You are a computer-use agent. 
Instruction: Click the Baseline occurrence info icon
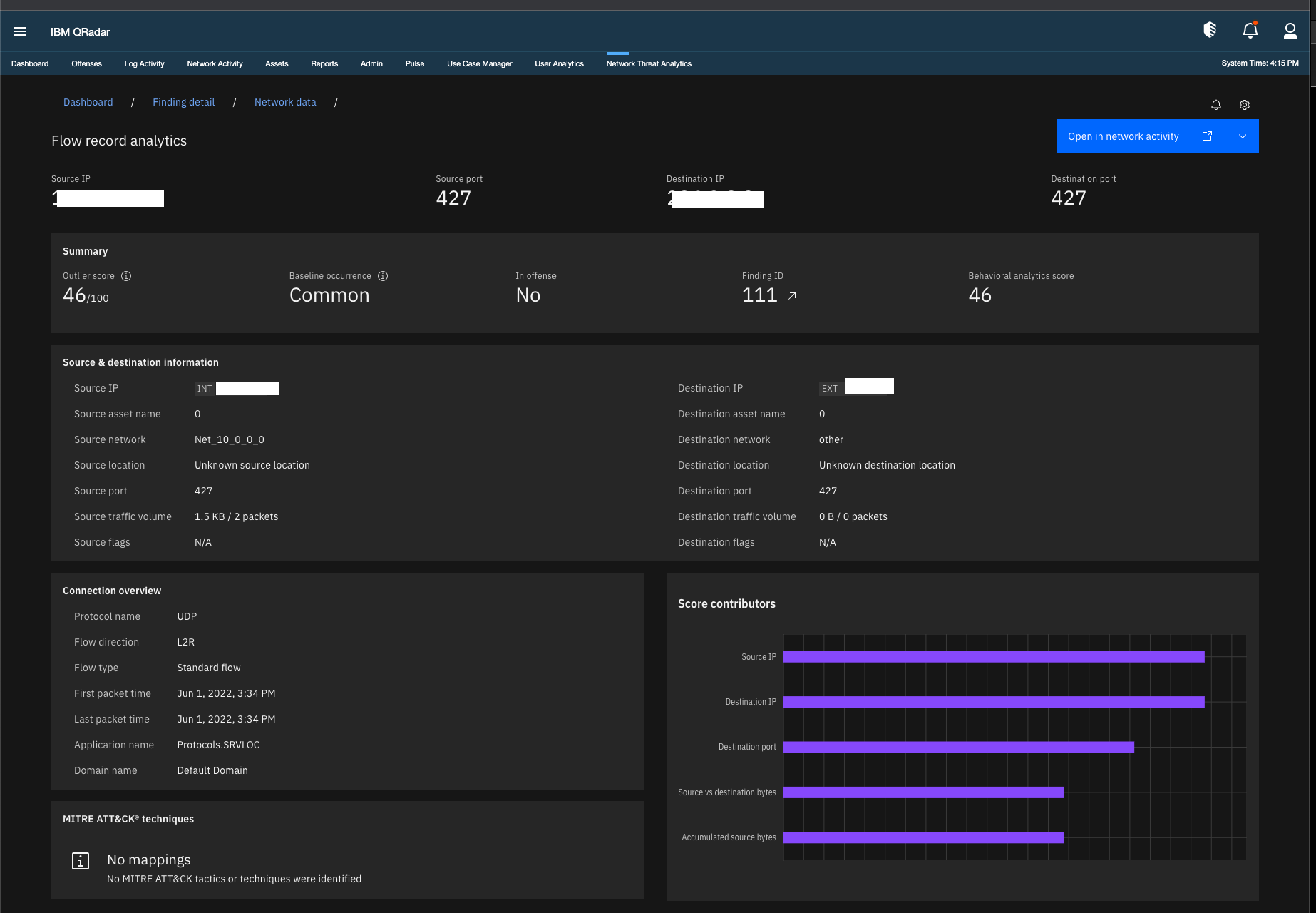pos(383,276)
